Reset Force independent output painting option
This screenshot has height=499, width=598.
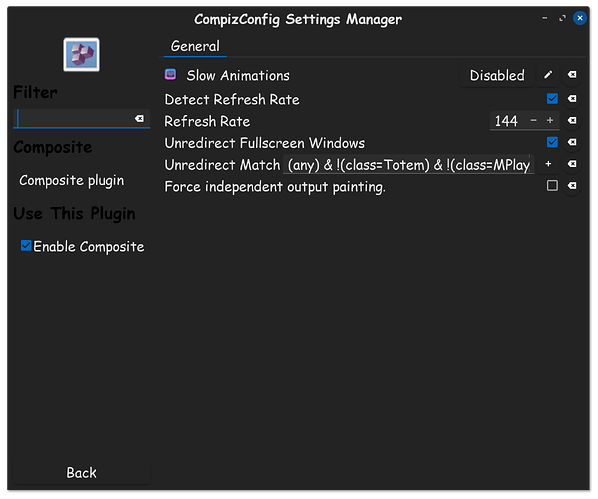point(572,186)
